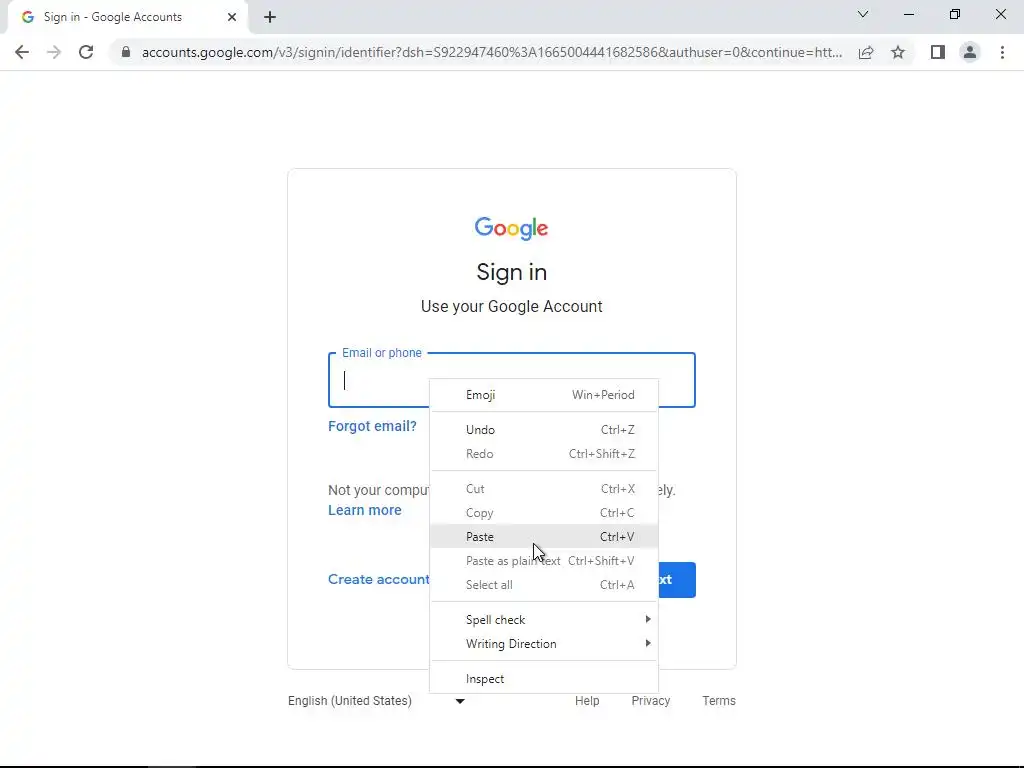This screenshot has height=768, width=1024.
Task: Click the Google logo
Action: 511,229
